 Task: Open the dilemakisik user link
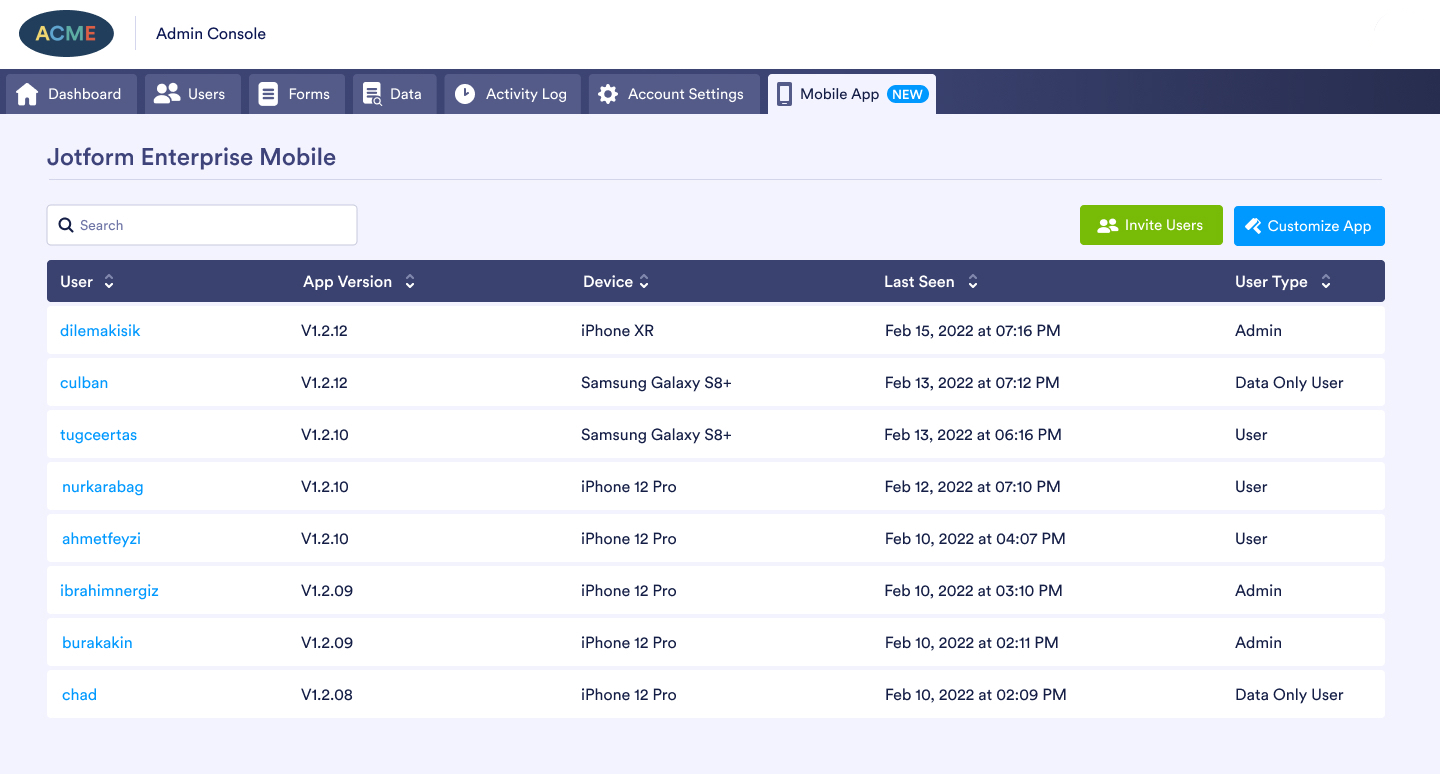coord(100,331)
